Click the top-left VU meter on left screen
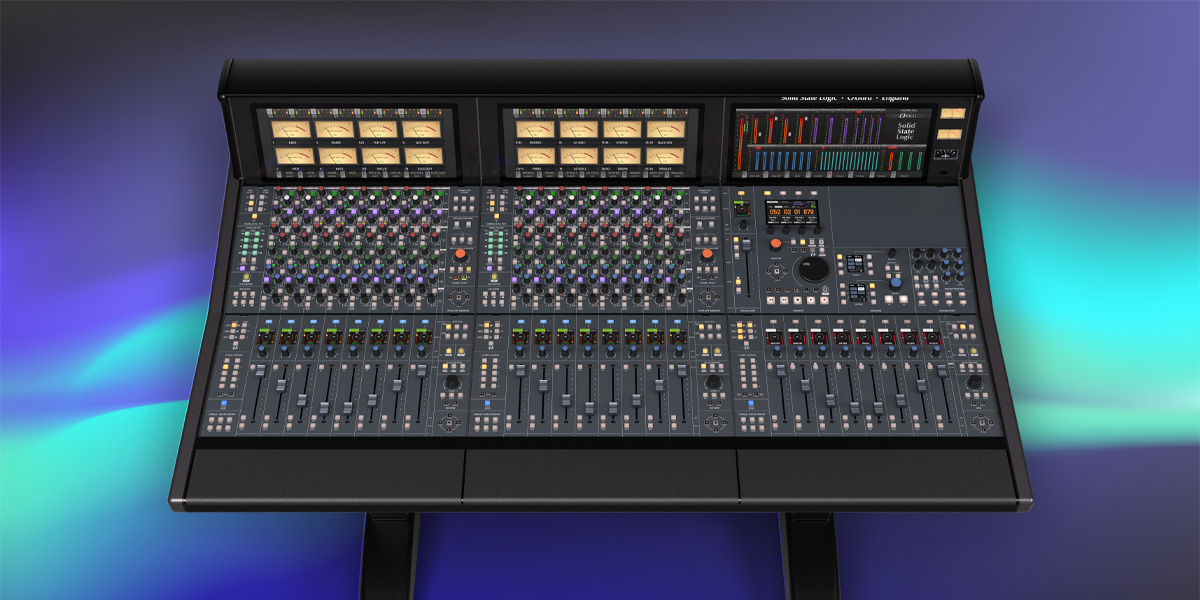This screenshot has height=600, width=1200. coord(291,130)
